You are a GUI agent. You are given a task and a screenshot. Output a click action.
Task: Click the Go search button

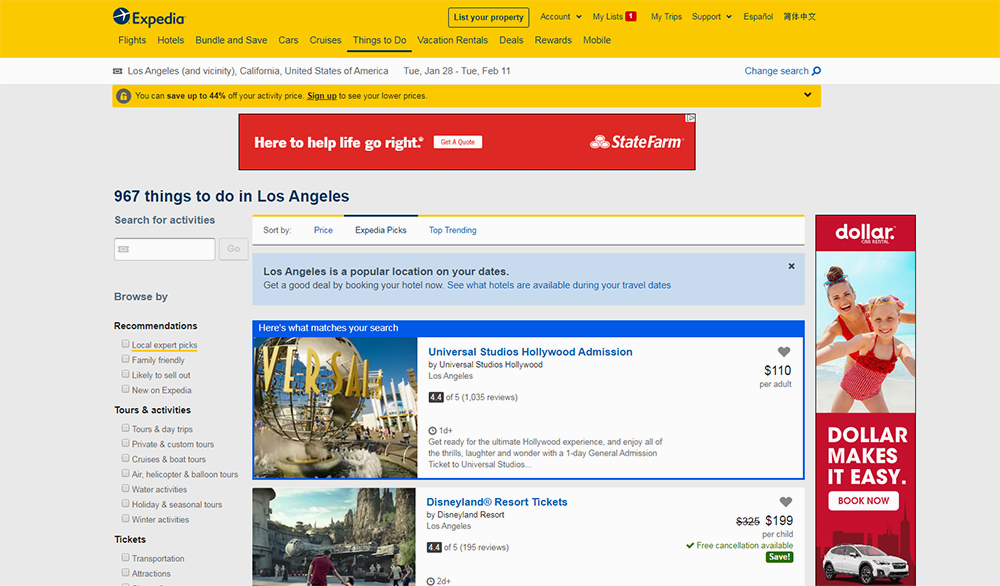(x=233, y=249)
